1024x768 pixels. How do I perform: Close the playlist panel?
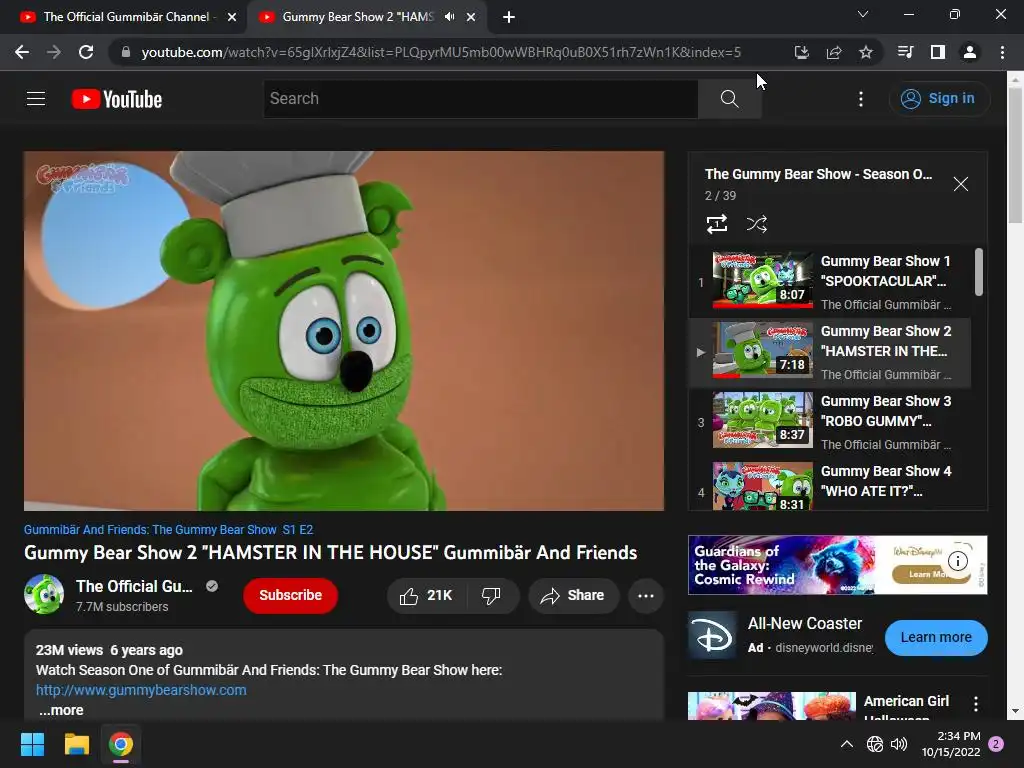point(961,184)
